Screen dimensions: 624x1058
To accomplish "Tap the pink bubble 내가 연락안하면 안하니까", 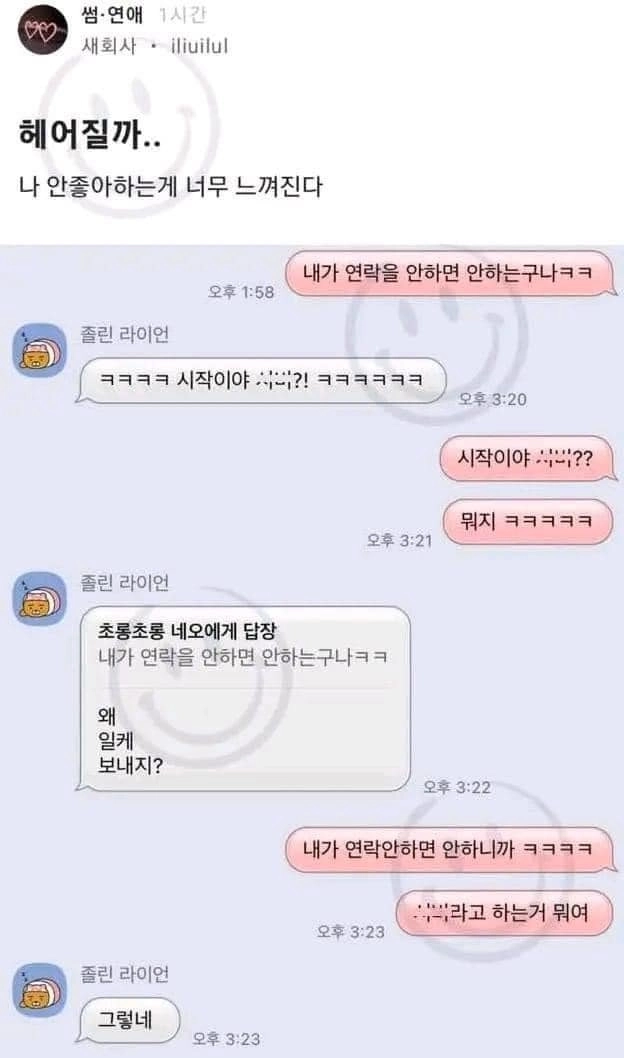I will click(x=450, y=850).
